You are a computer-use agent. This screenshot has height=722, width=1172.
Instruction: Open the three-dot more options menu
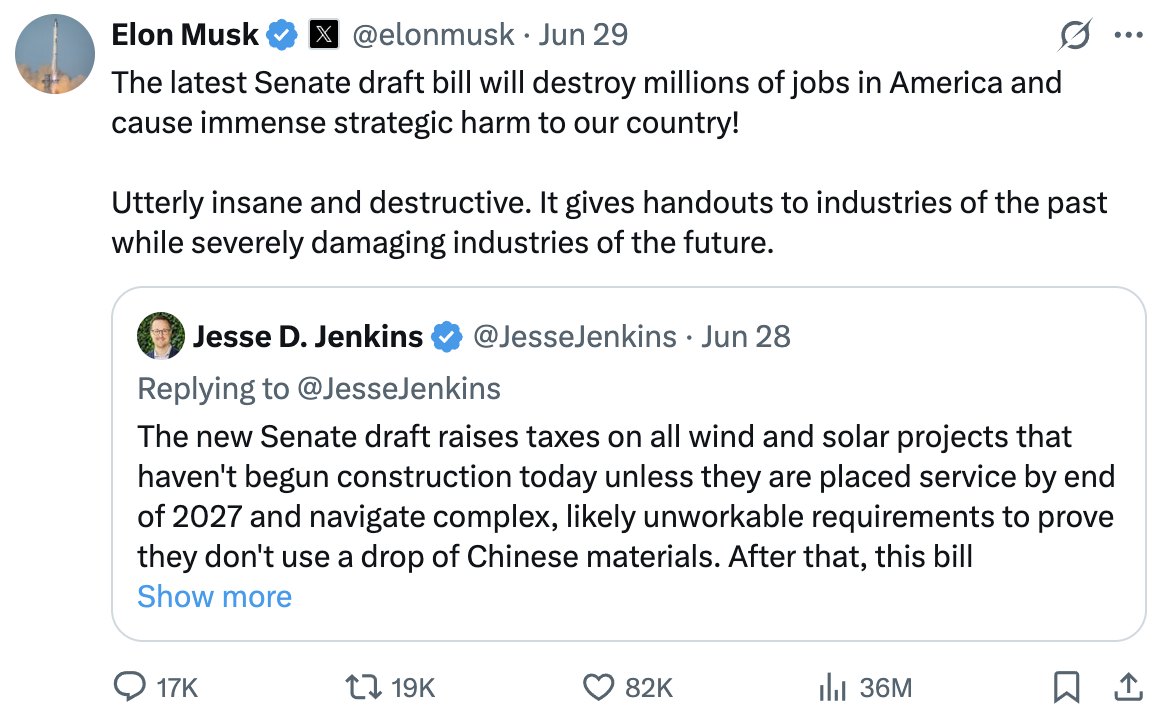[x=1128, y=33]
